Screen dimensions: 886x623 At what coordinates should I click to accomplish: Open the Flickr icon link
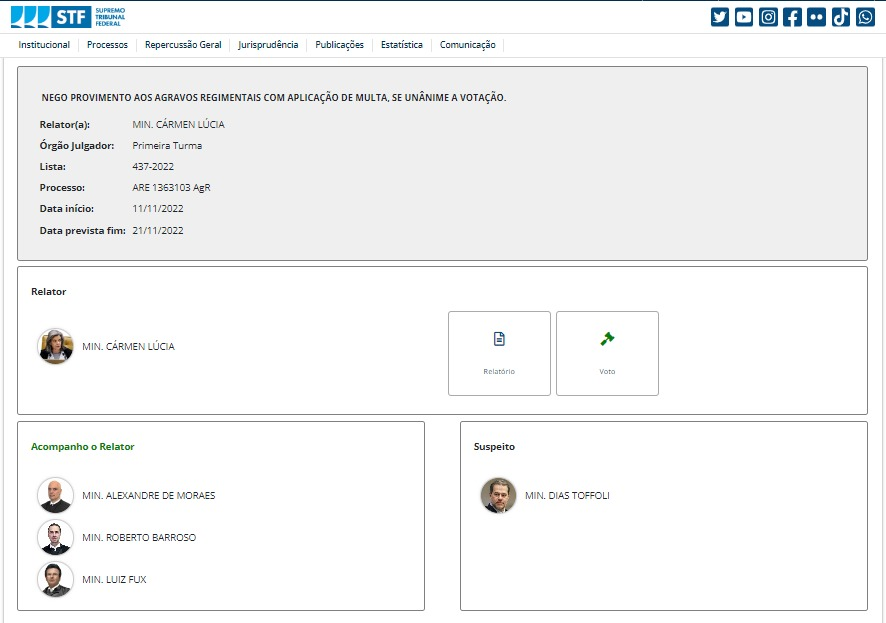click(x=817, y=17)
